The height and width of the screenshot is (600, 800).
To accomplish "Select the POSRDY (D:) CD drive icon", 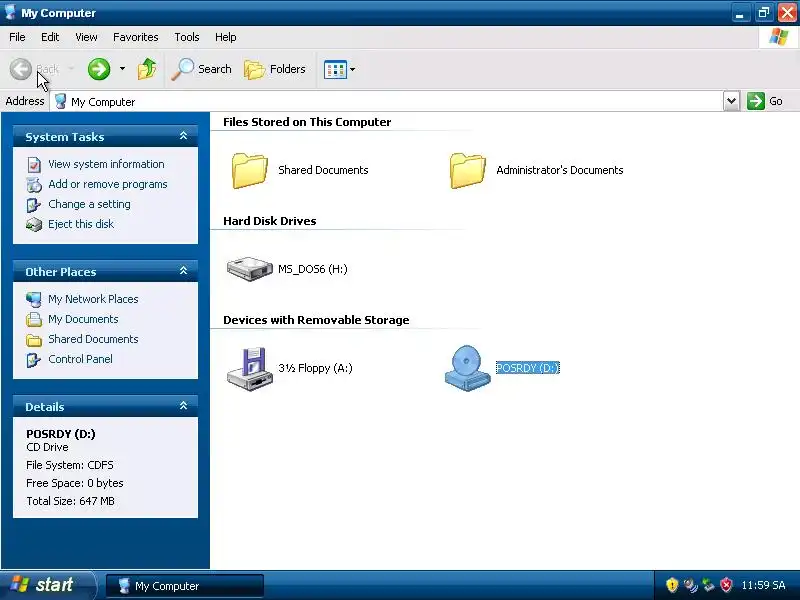I will tap(467, 368).
